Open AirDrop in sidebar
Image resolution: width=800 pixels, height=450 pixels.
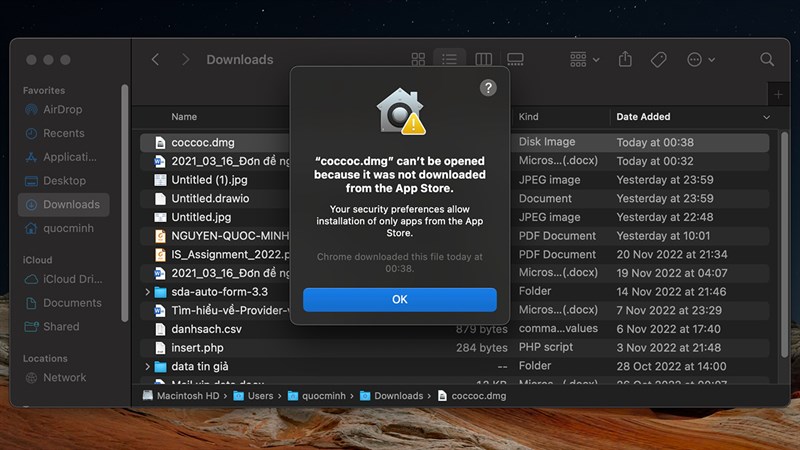63,109
